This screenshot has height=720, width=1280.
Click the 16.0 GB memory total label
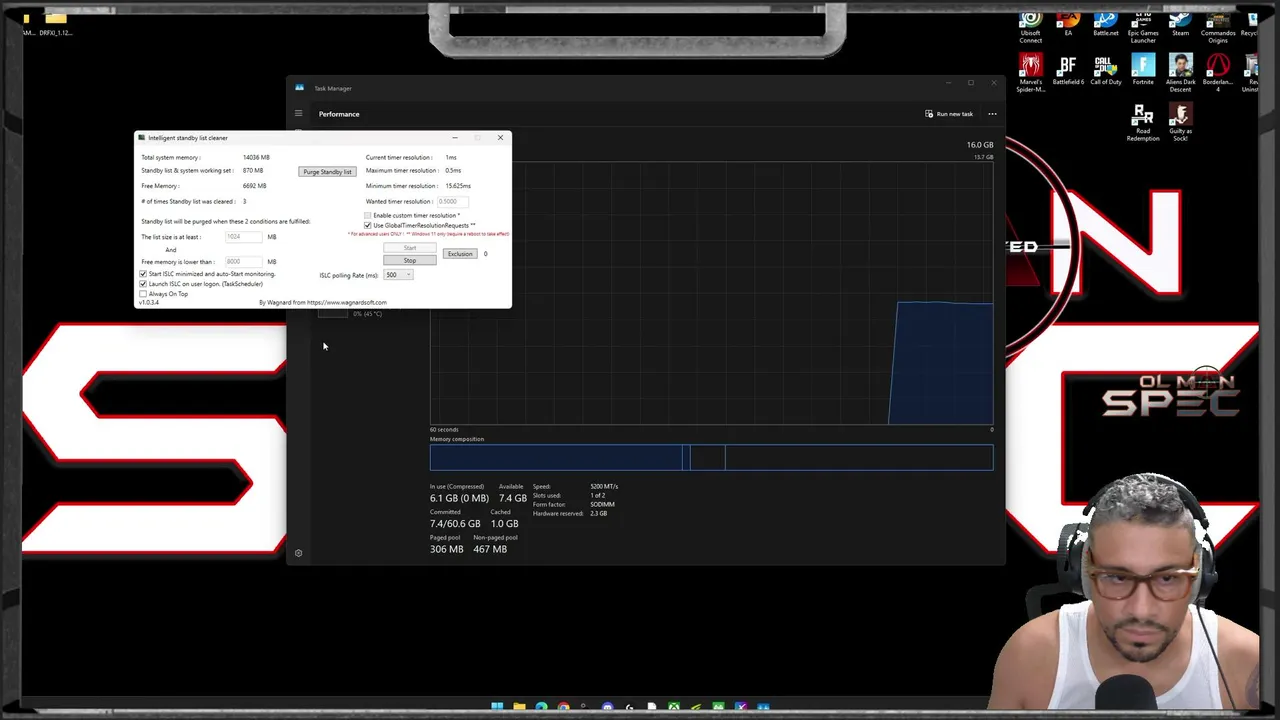tap(980, 145)
